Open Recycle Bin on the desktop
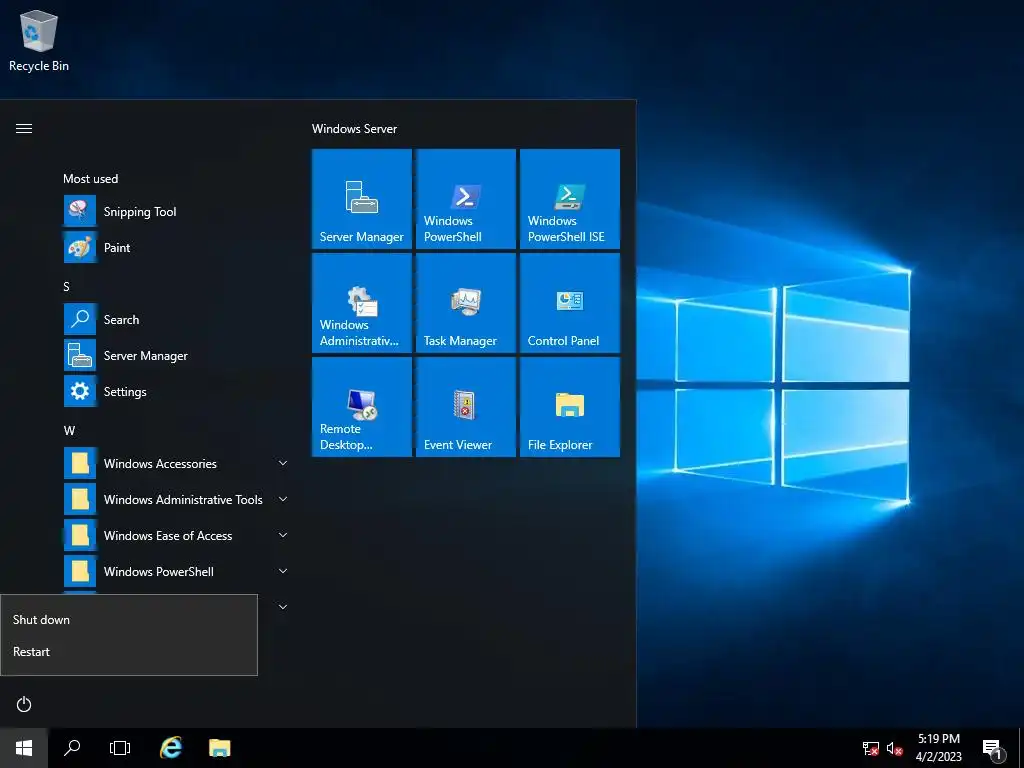The width and height of the screenshot is (1024, 768). (x=39, y=40)
